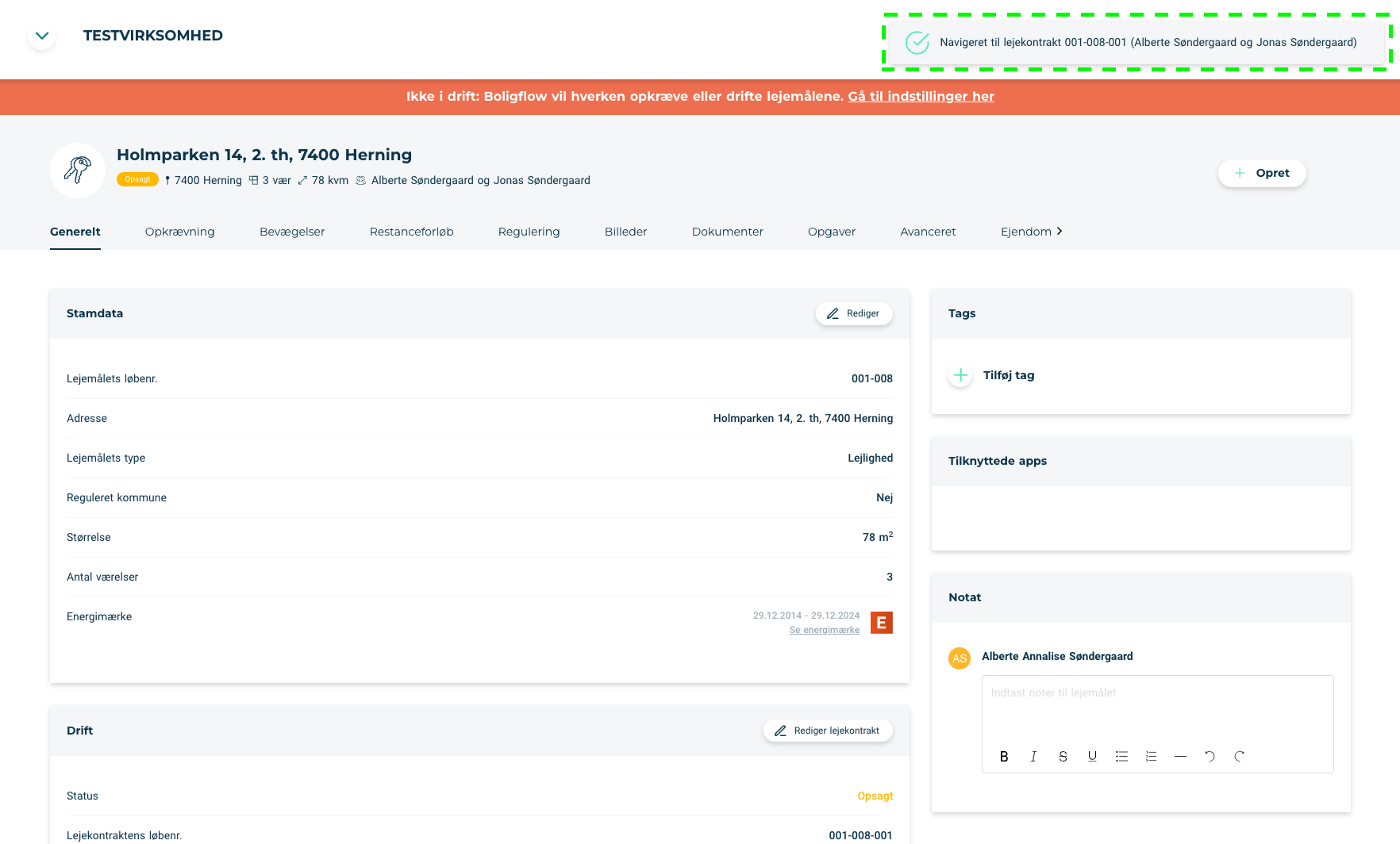This screenshot has width=1400, height=844.
Task: Insert a horizontal rule in note
Action: tap(1180, 756)
